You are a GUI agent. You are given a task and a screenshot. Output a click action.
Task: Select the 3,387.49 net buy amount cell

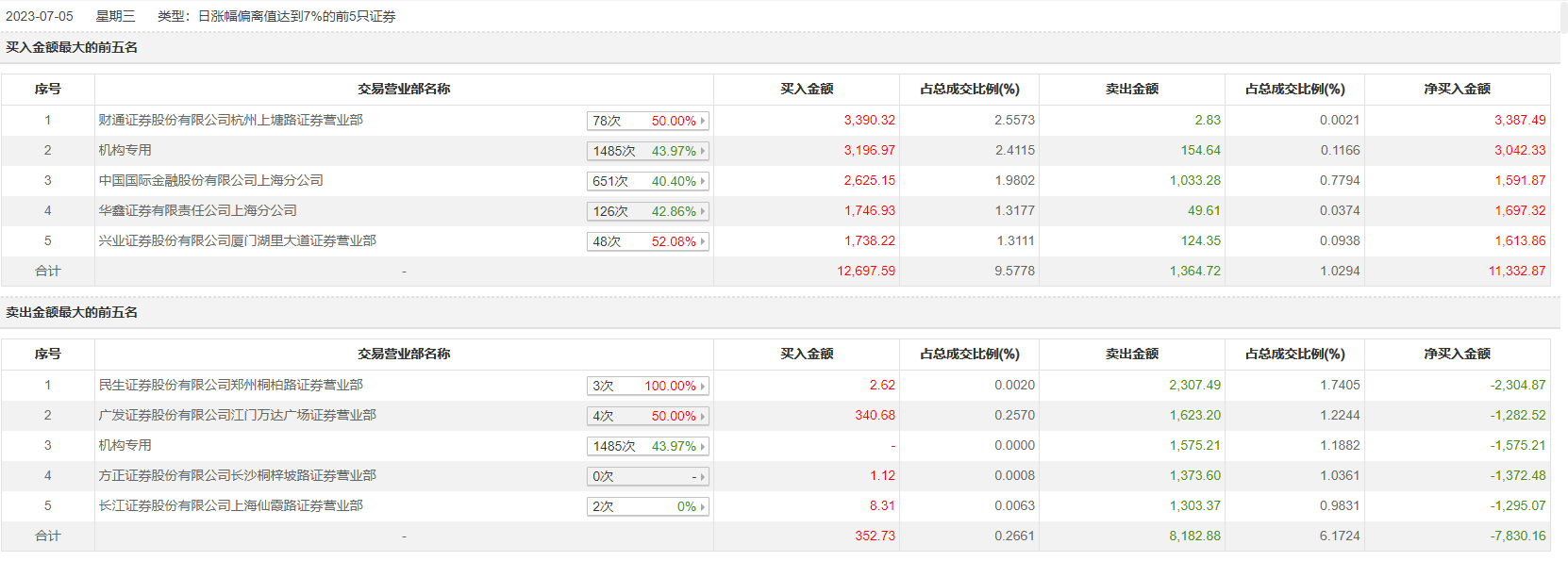click(x=1519, y=121)
